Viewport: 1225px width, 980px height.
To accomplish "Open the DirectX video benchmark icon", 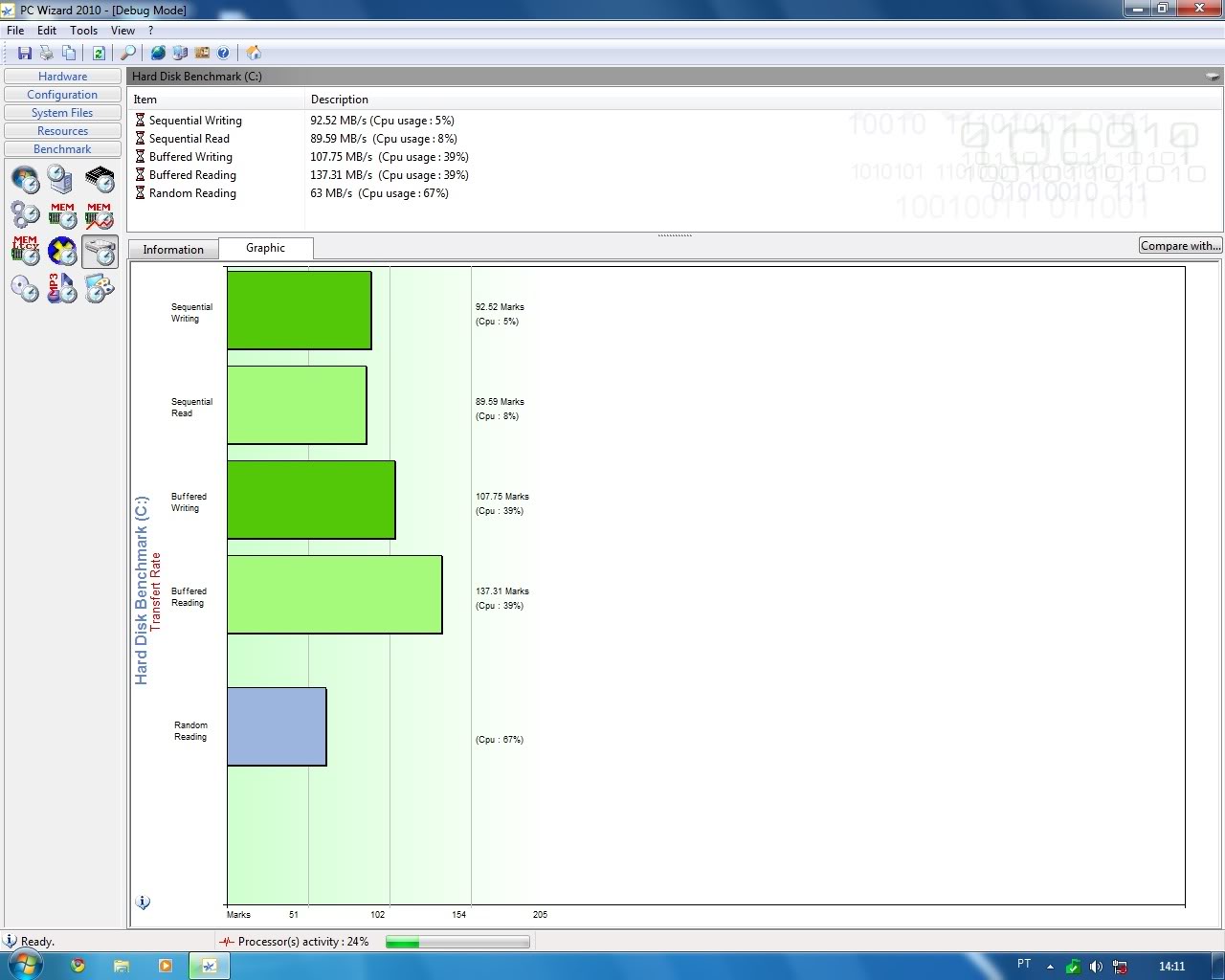I will 62,251.
